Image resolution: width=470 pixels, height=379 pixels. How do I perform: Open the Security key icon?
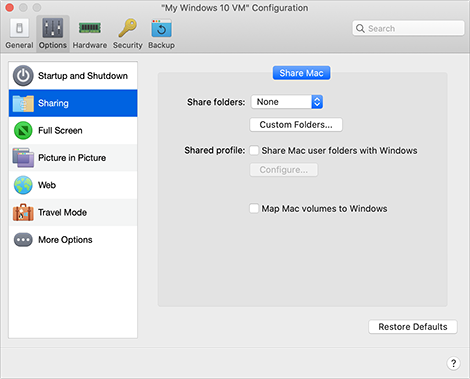pyautogui.click(x=128, y=28)
